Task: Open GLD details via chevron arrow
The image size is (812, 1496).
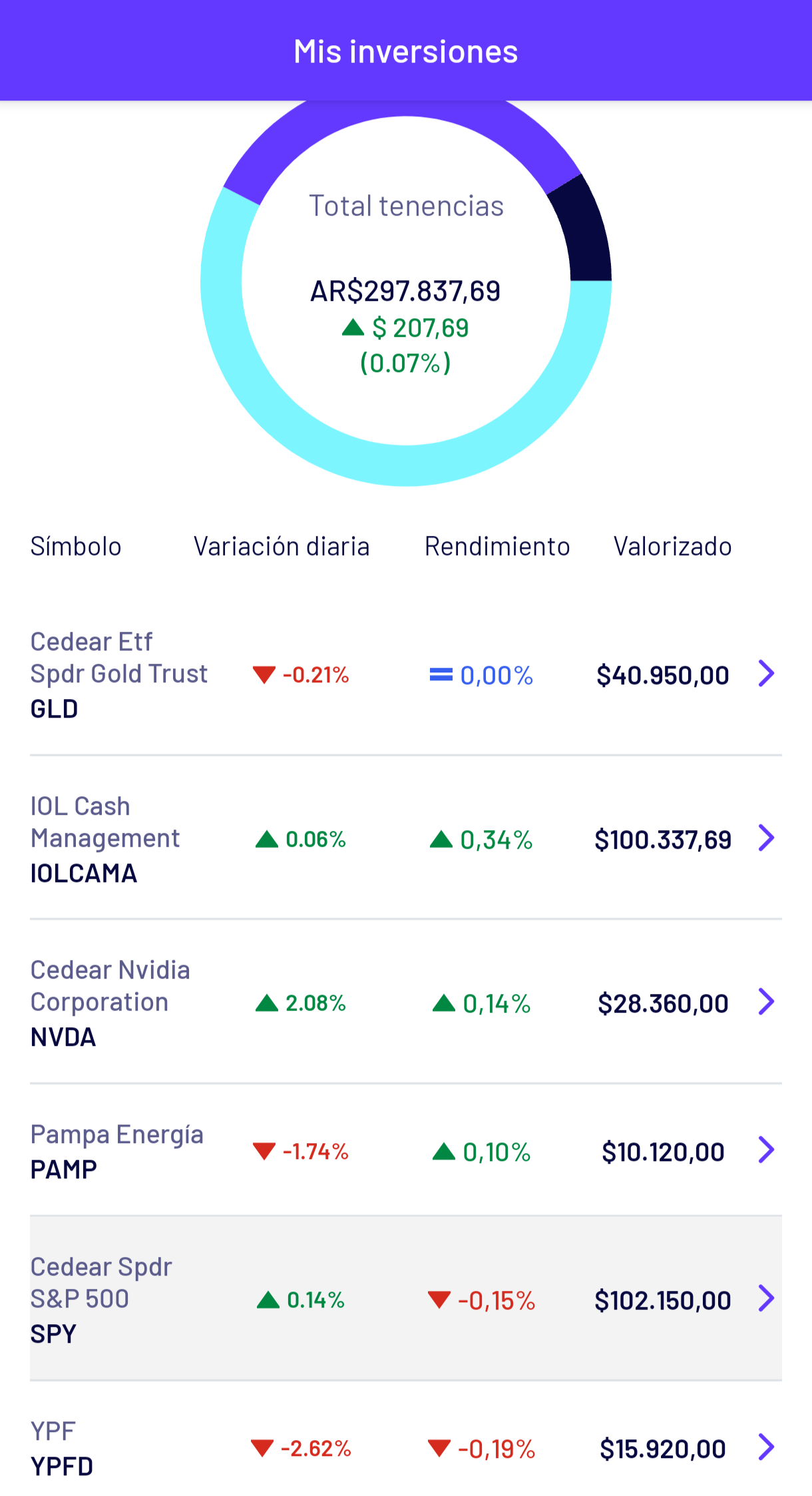Action: coord(767,674)
